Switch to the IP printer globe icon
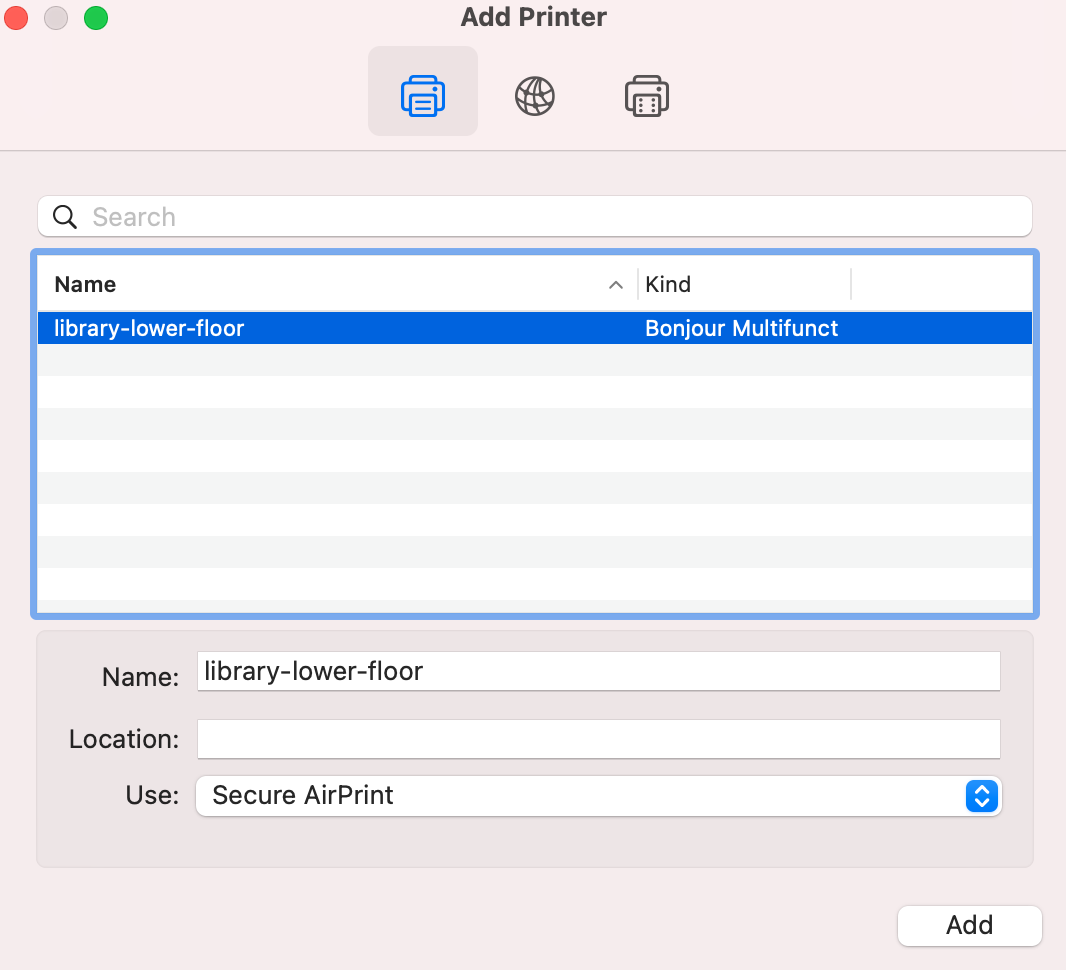The width and height of the screenshot is (1066, 970). [x=534, y=96]
